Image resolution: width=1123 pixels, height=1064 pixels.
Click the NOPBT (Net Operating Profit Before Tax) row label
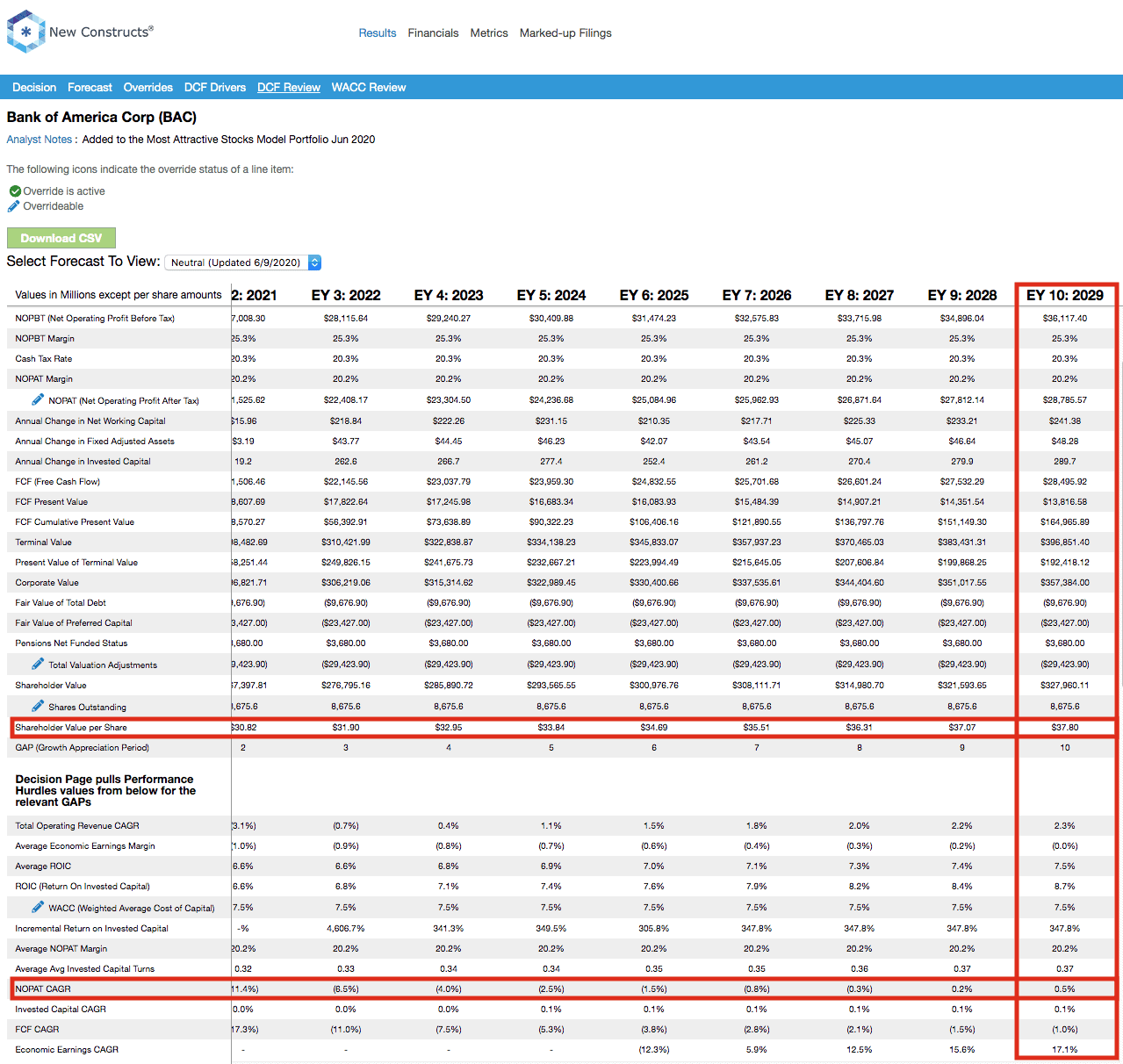[x=95, y=319]
